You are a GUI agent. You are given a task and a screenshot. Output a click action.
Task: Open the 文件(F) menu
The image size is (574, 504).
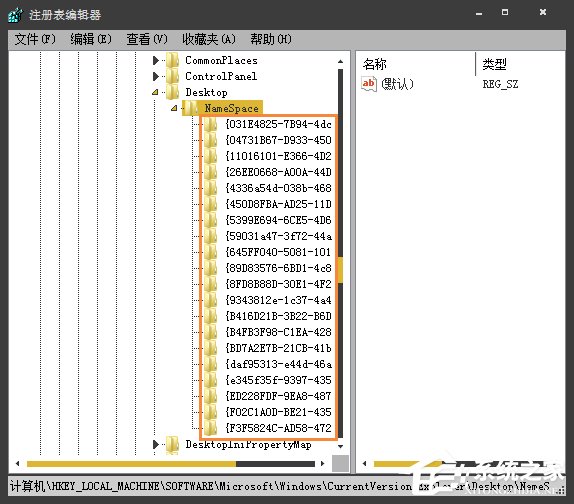click(x=35, y=39)
